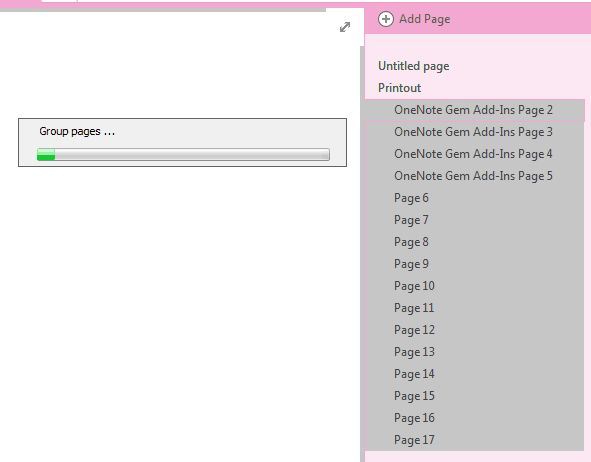Select Page 6 in page list
591x462 pixels.
(475, 198)
